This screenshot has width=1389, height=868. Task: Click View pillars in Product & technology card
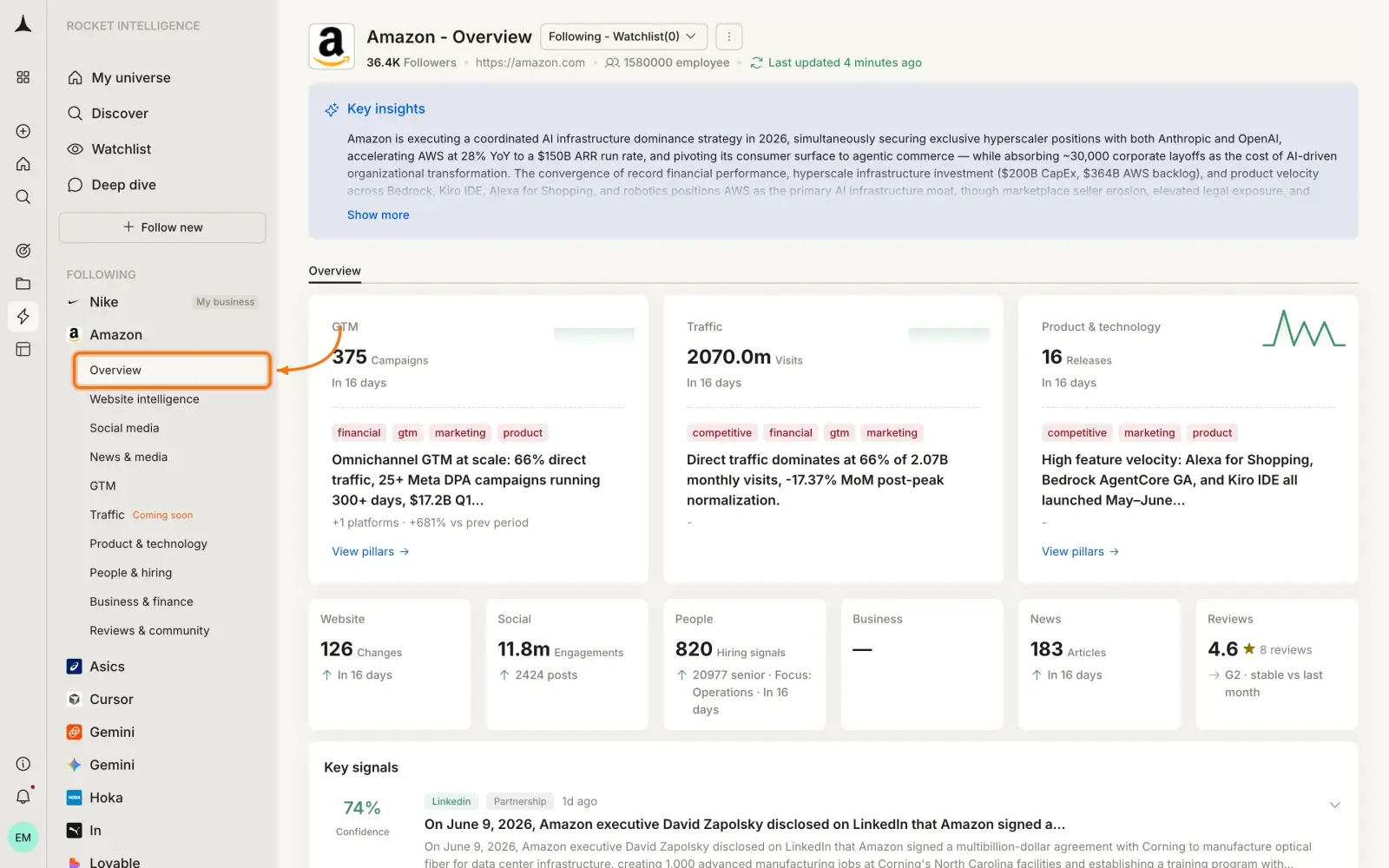tap(1081, 552)
